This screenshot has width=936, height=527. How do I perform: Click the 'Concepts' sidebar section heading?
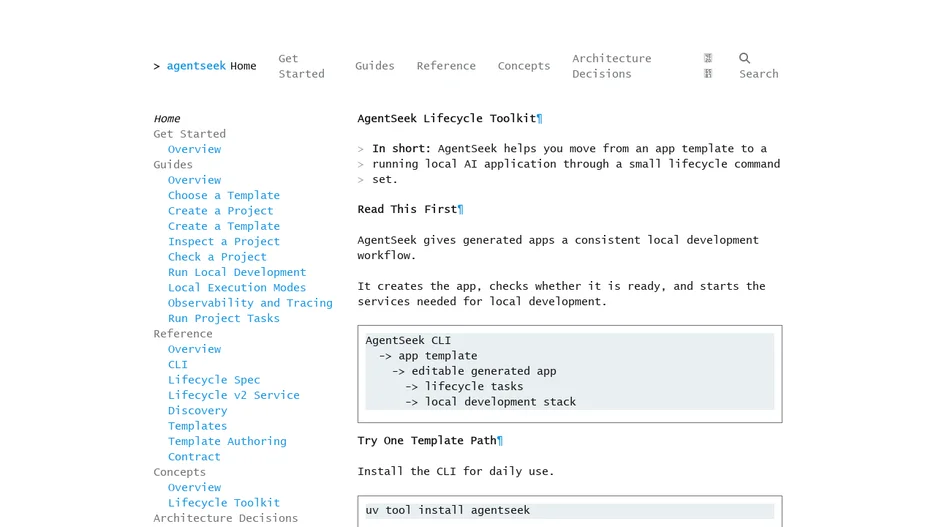pos(179,472)
